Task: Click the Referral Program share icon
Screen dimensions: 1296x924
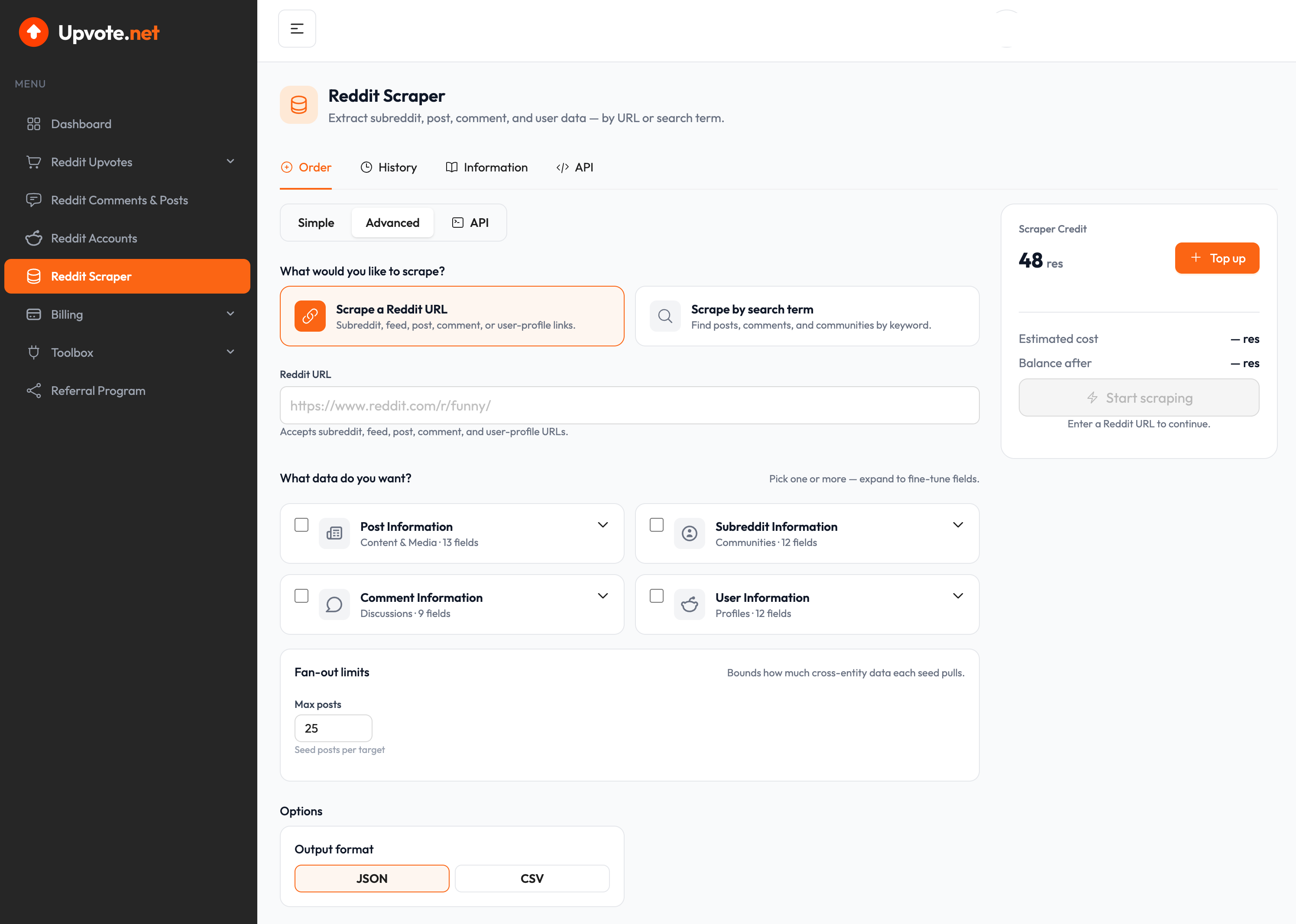Action: coord(34,391)
